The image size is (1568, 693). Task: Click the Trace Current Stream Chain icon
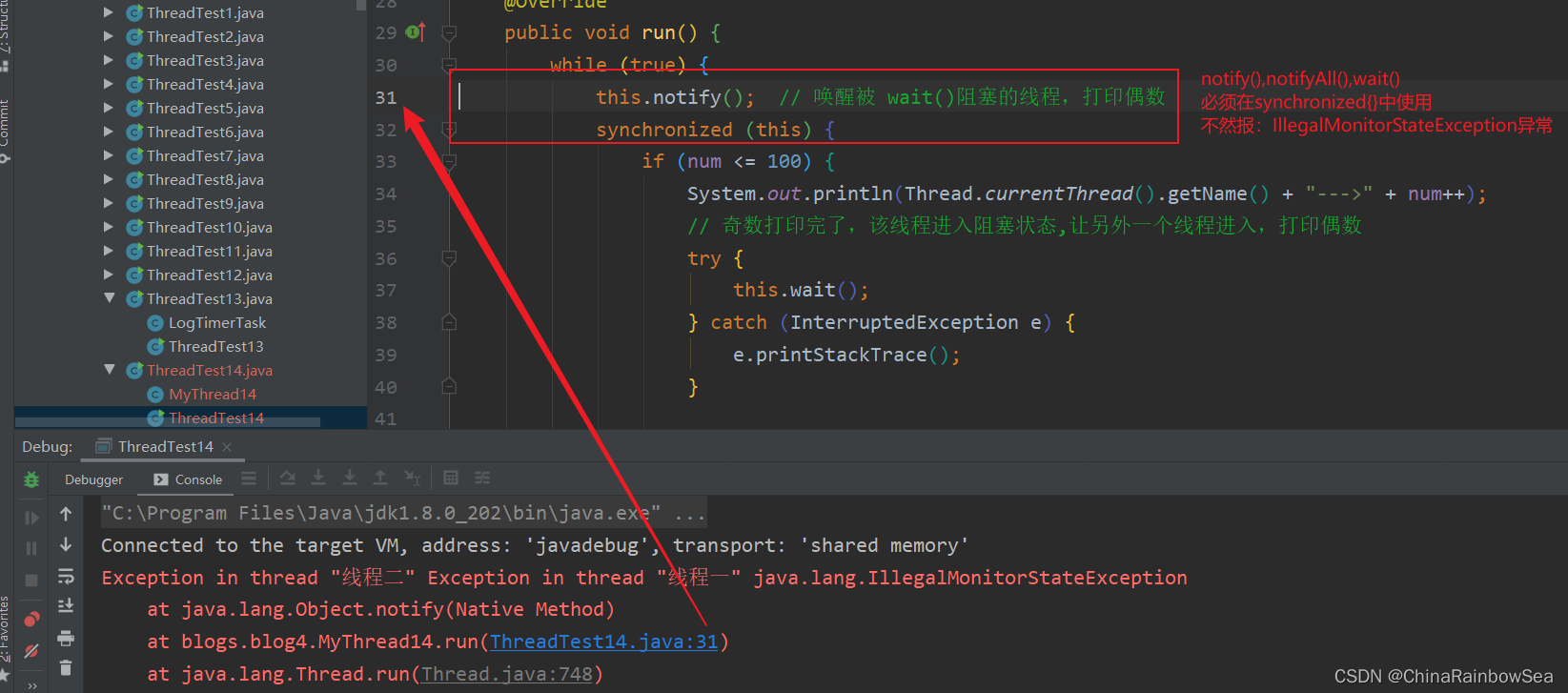coord(482,478)
